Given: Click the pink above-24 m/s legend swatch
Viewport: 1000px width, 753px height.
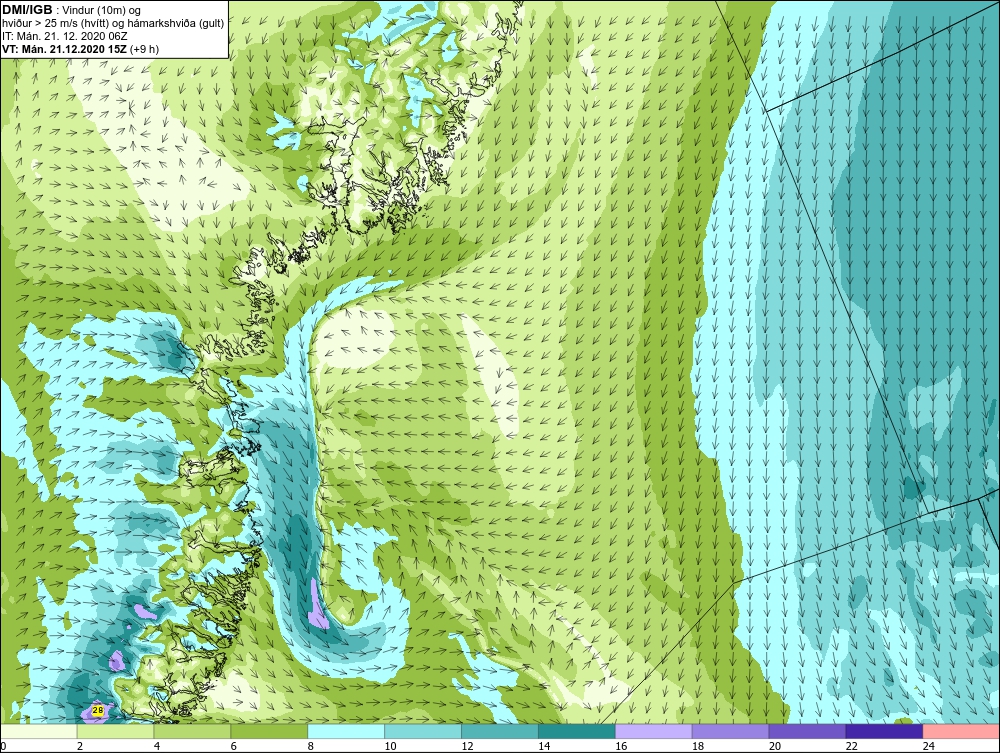Looking at the screenshot, I should (961, 731).
